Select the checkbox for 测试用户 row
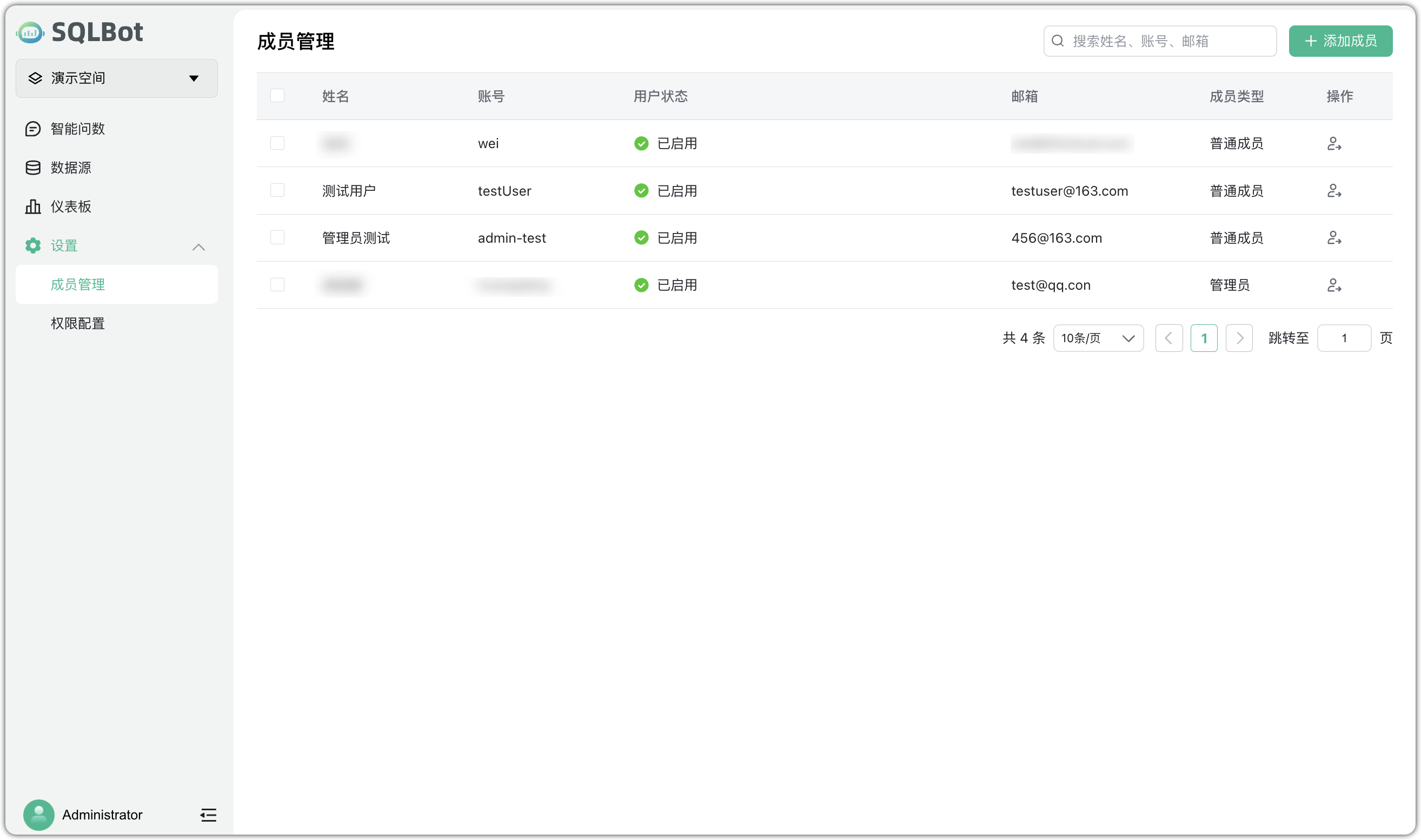Screen dimensions: 1421x840 (277, 190)
